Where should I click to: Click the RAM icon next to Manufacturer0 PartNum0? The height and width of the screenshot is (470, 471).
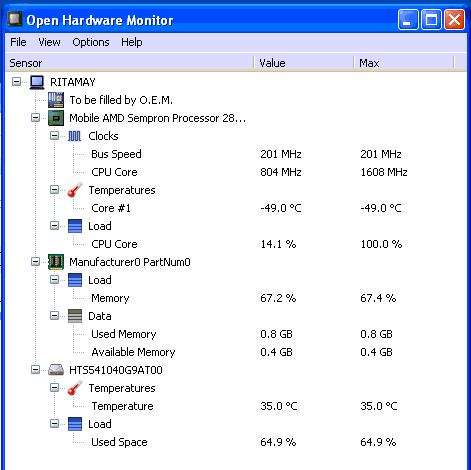[56, 262]
